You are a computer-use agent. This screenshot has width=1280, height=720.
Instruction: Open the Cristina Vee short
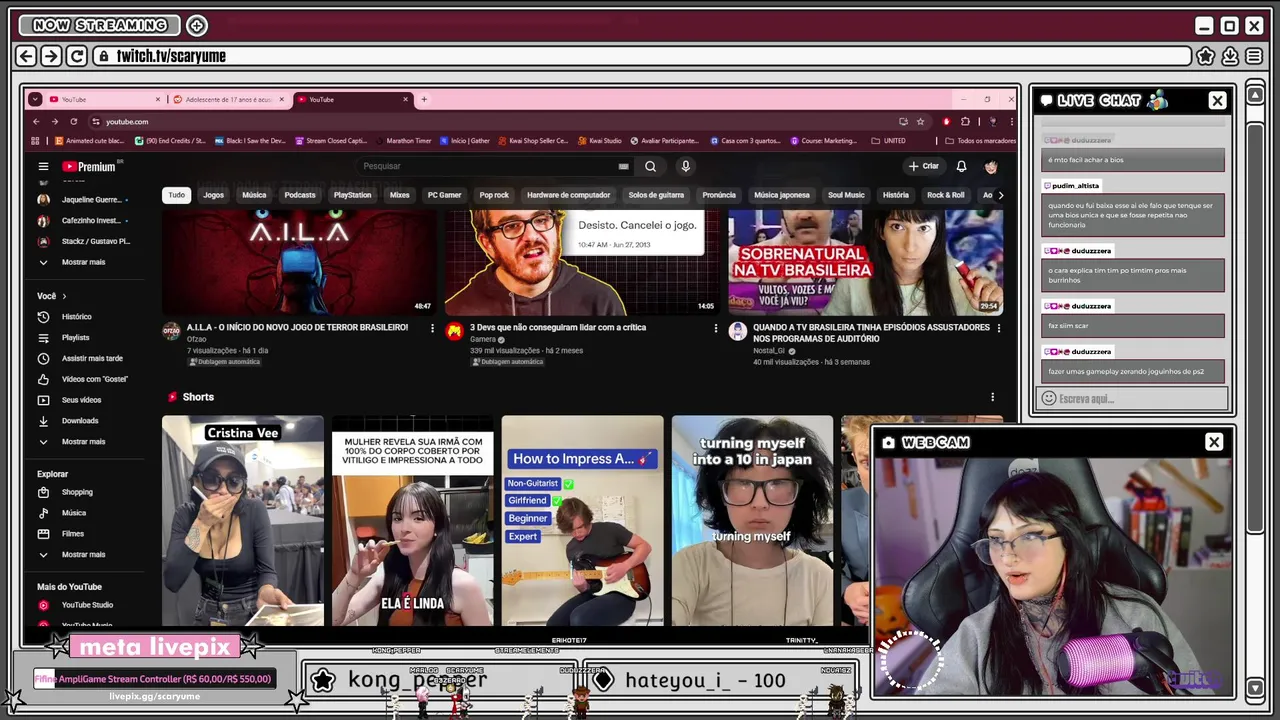(x=243, y=521)
